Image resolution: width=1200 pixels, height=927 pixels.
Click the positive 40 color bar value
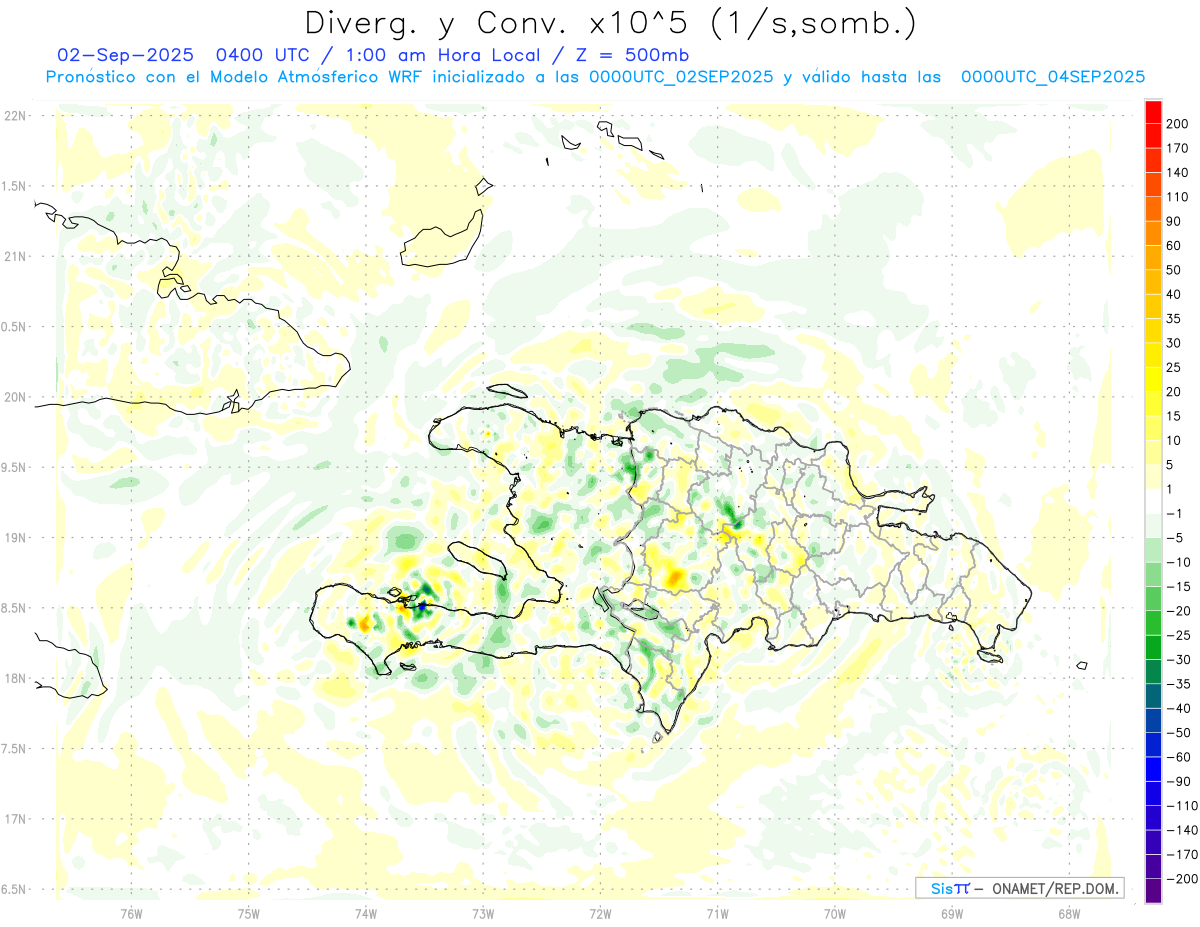click(x=1176, y=294)
